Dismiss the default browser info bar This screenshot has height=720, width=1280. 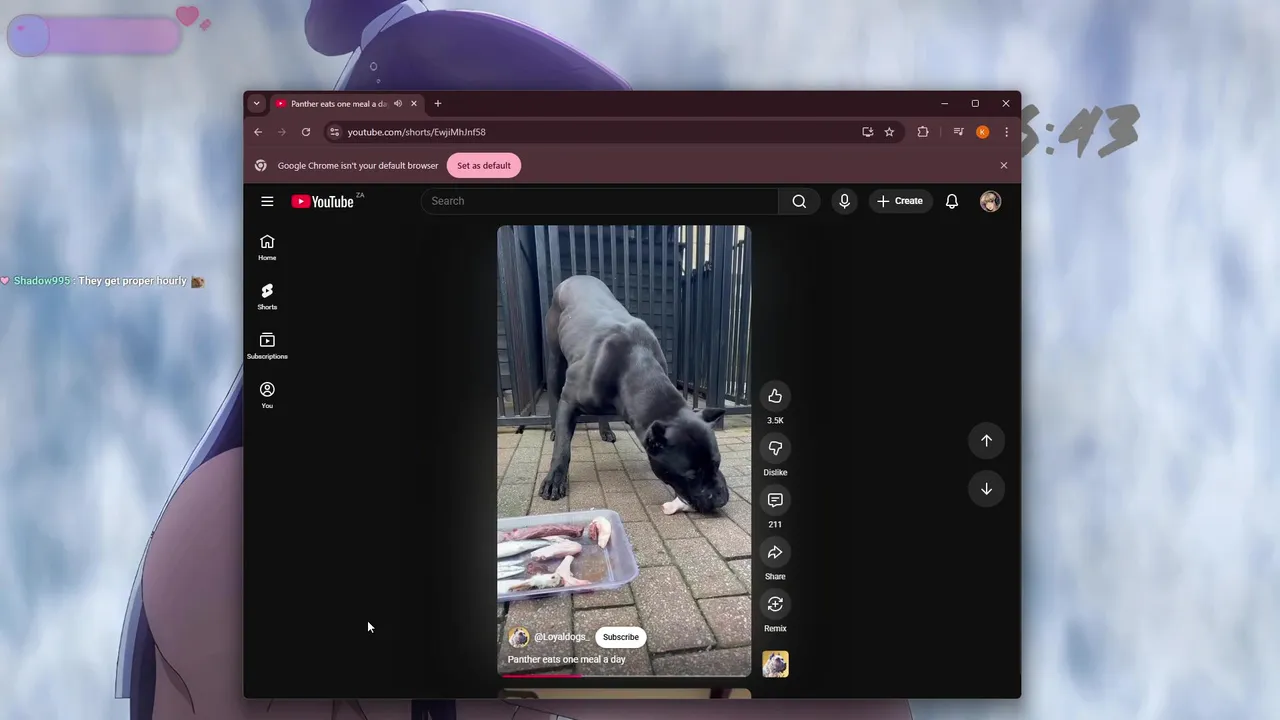(x=1004, y=166)
